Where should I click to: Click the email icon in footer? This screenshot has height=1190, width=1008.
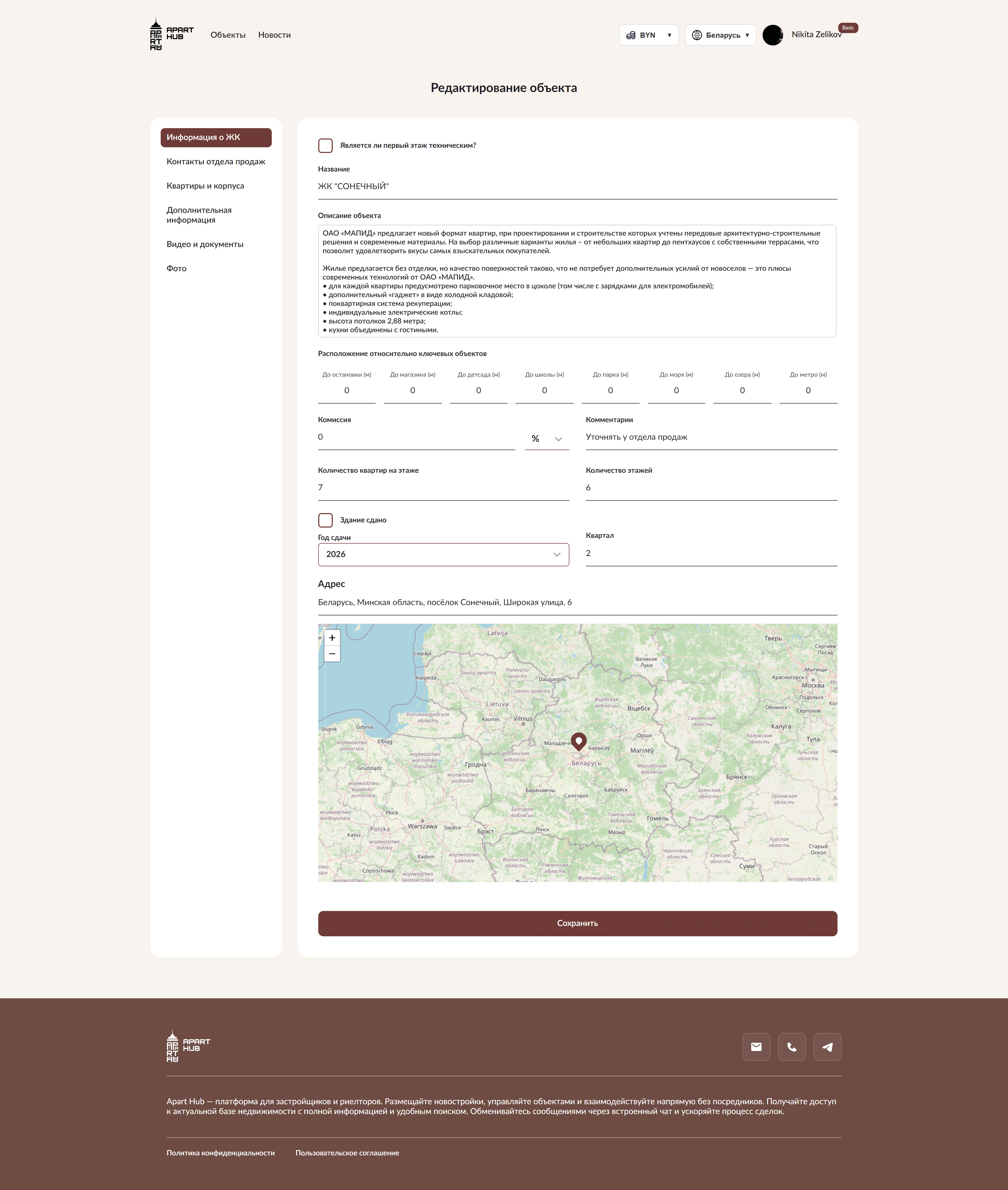[756, 1047]
